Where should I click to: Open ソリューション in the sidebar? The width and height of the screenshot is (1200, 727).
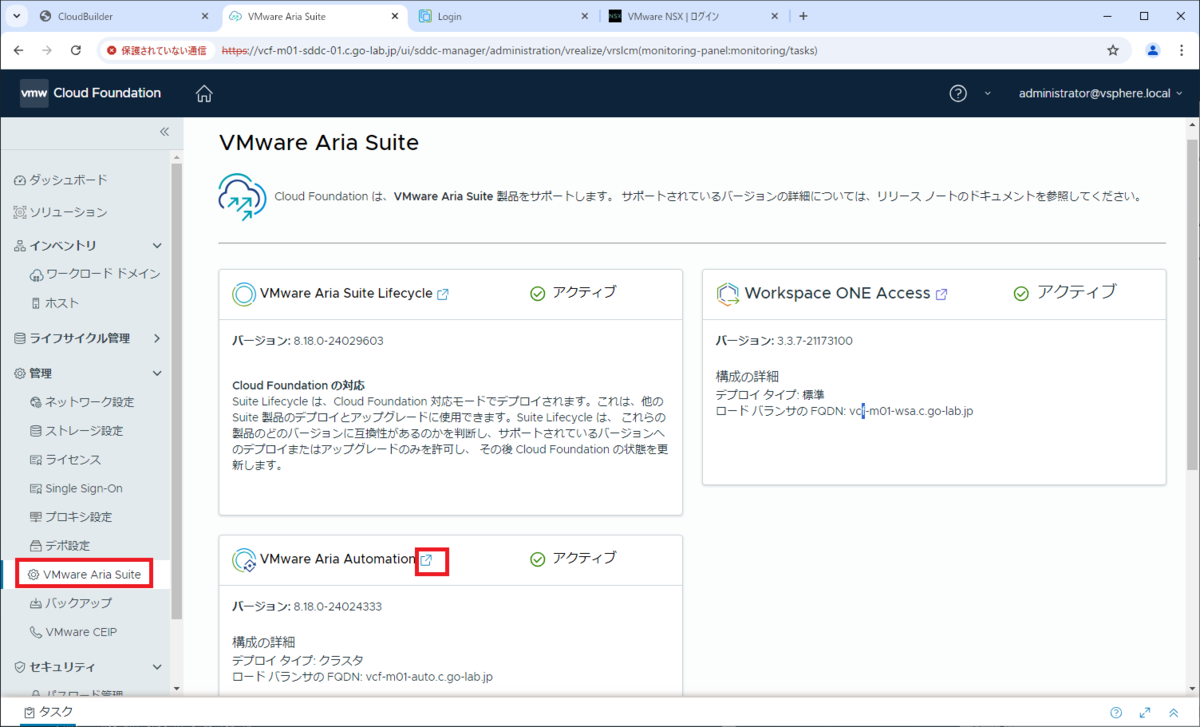pyautogui.click(x=60, y=212)
